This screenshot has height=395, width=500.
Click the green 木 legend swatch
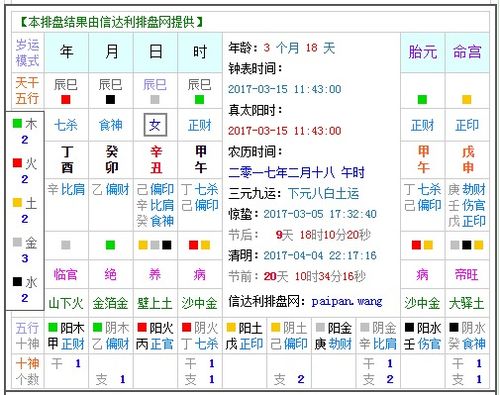[17, 124]
